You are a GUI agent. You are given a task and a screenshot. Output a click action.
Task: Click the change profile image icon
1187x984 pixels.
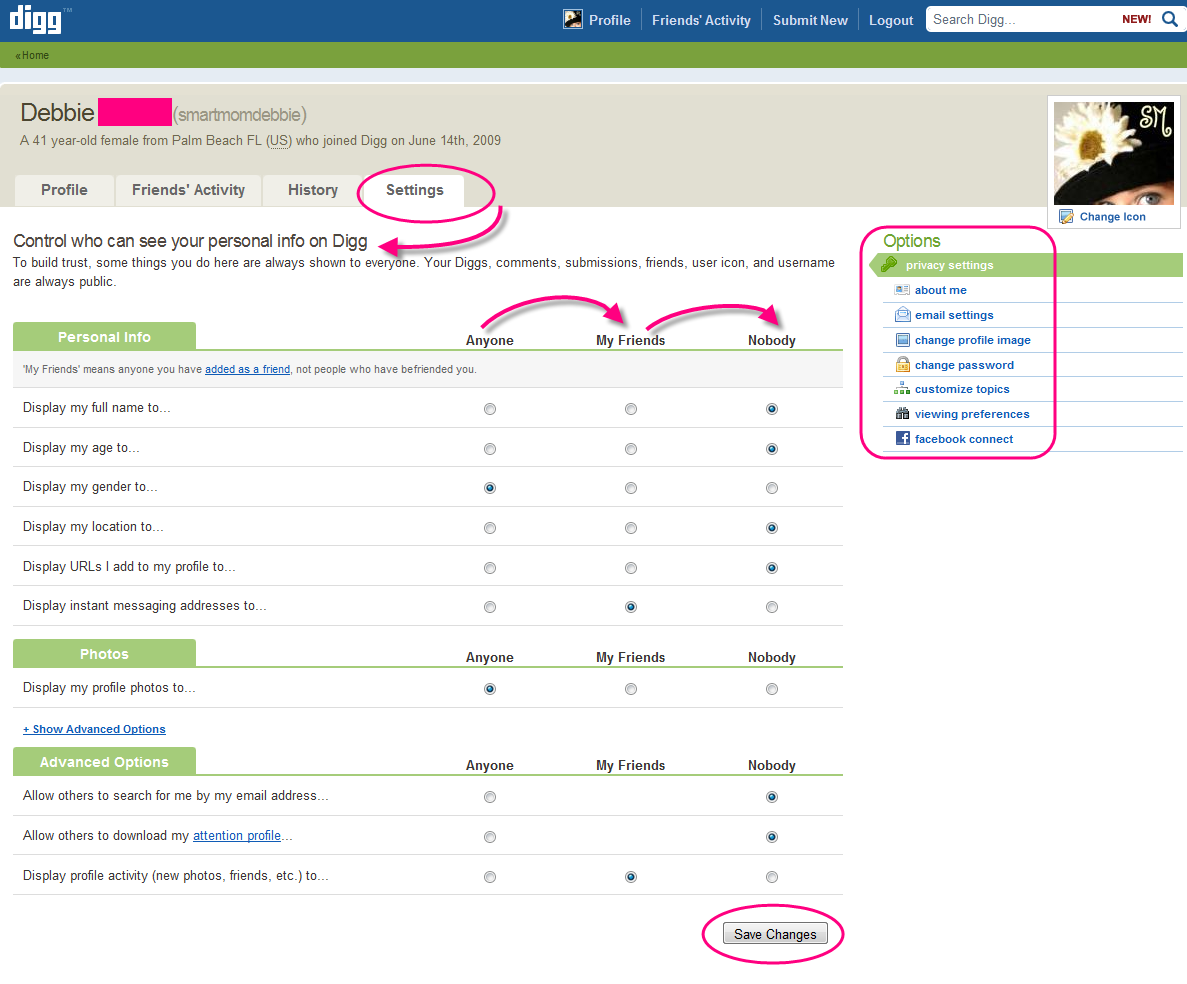pos(902,340)
